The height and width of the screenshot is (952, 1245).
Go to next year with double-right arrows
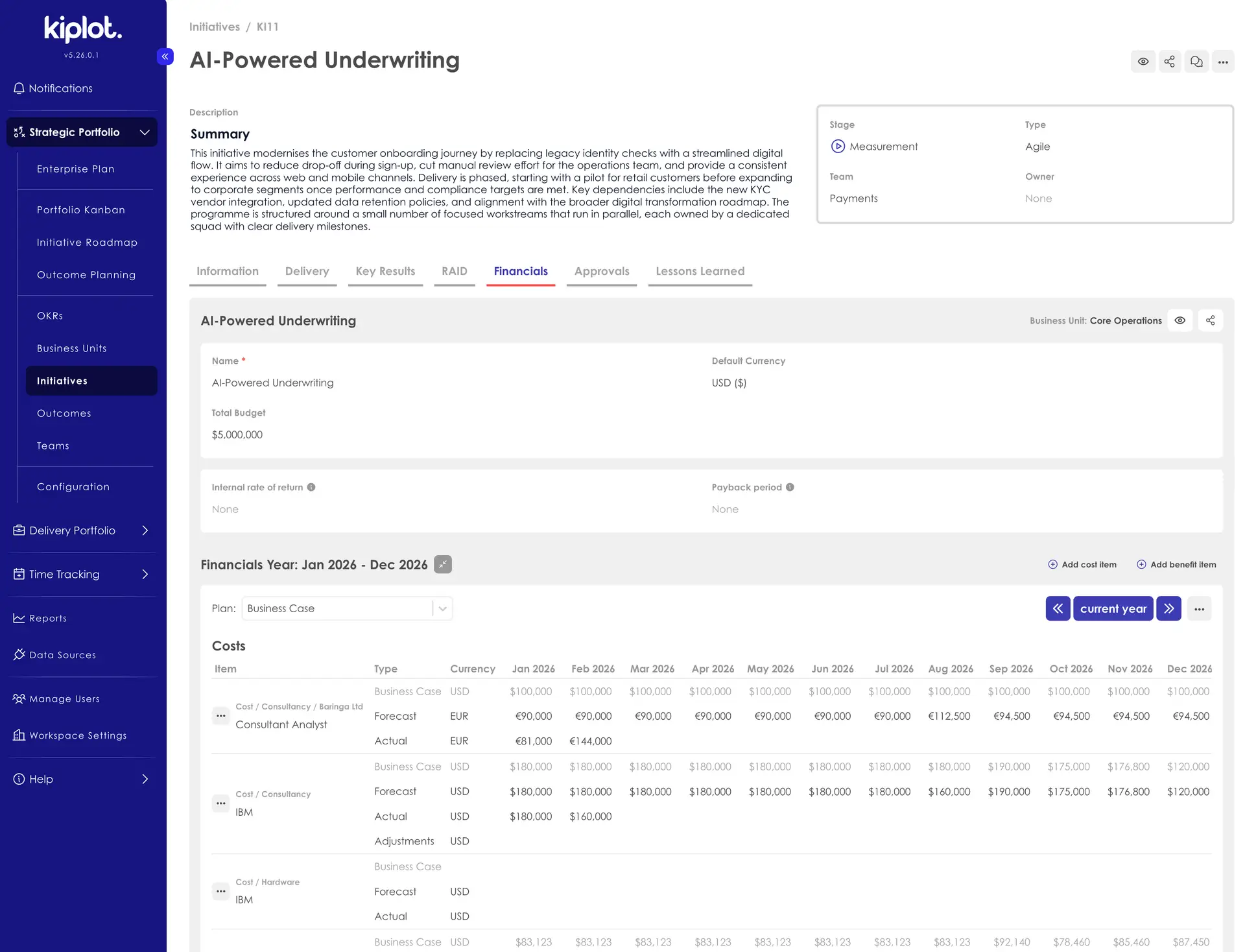1168,608
